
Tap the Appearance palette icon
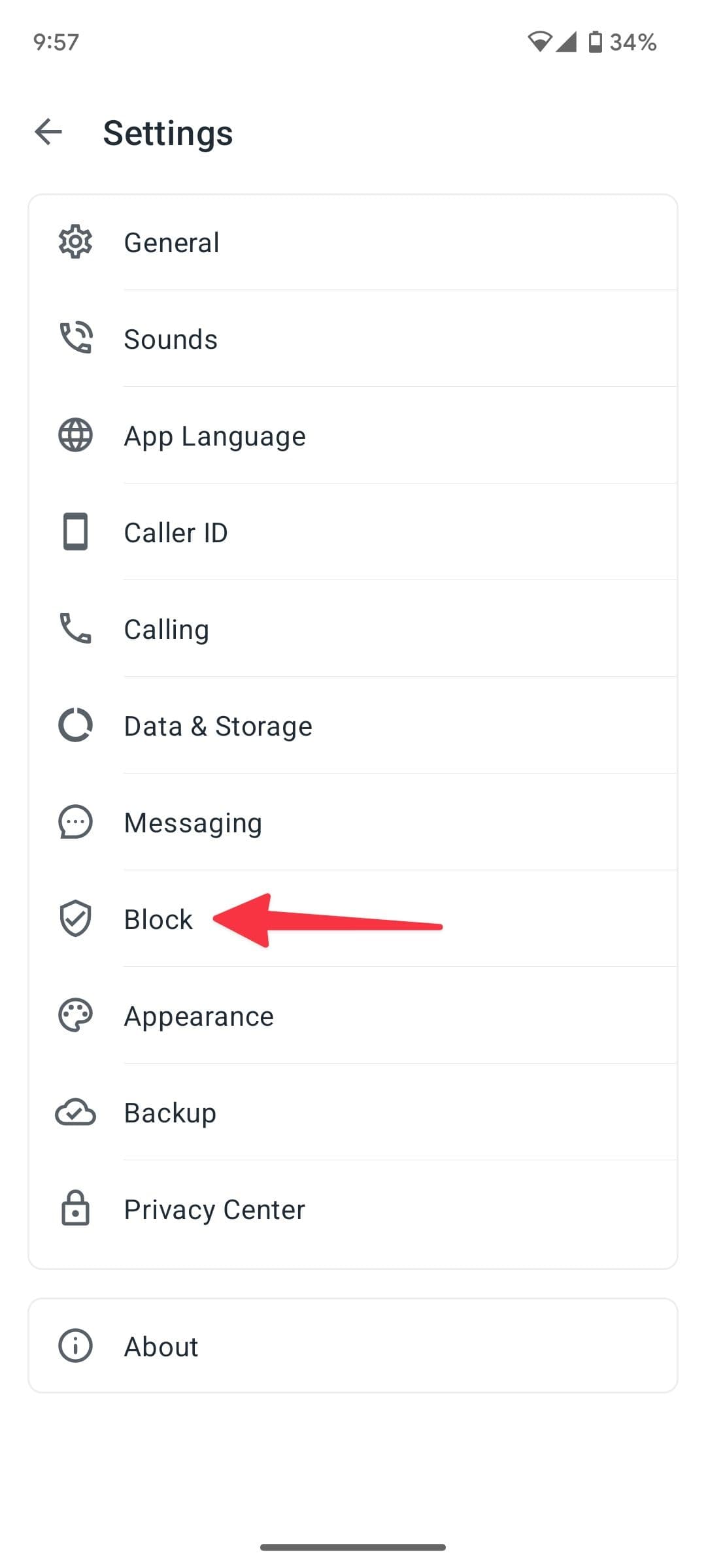click(75, 1015)
